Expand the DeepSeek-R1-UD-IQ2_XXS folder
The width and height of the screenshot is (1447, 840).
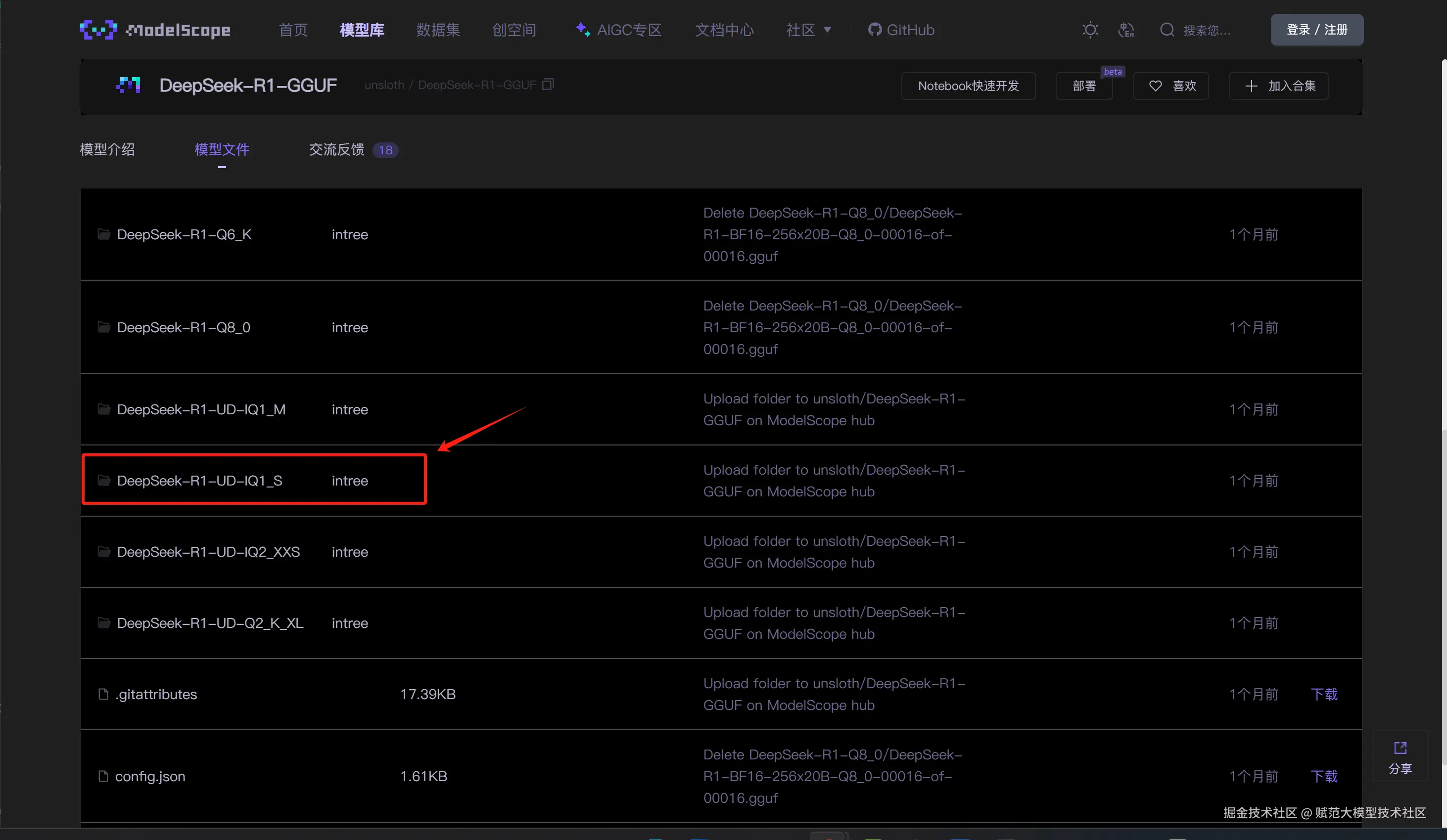pos(208,552)
